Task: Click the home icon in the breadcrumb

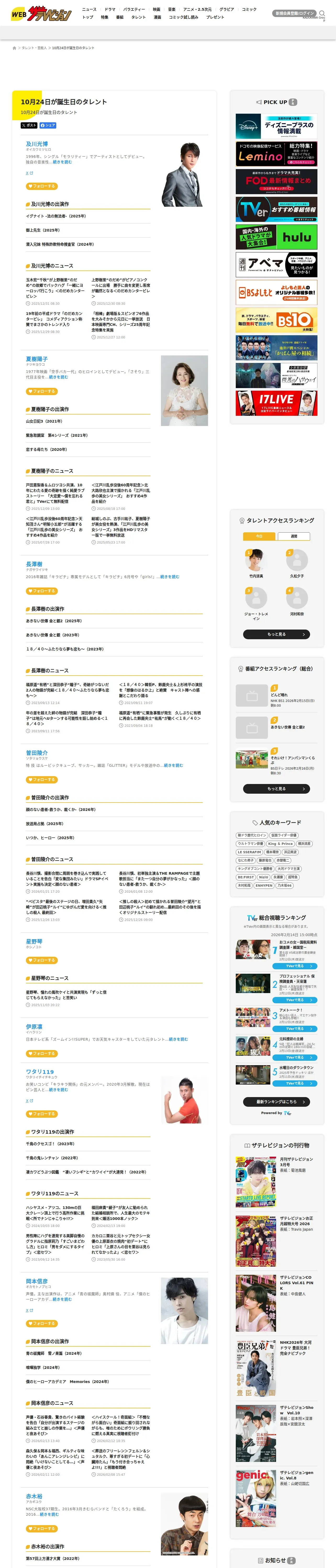Action: click(14, 48)
